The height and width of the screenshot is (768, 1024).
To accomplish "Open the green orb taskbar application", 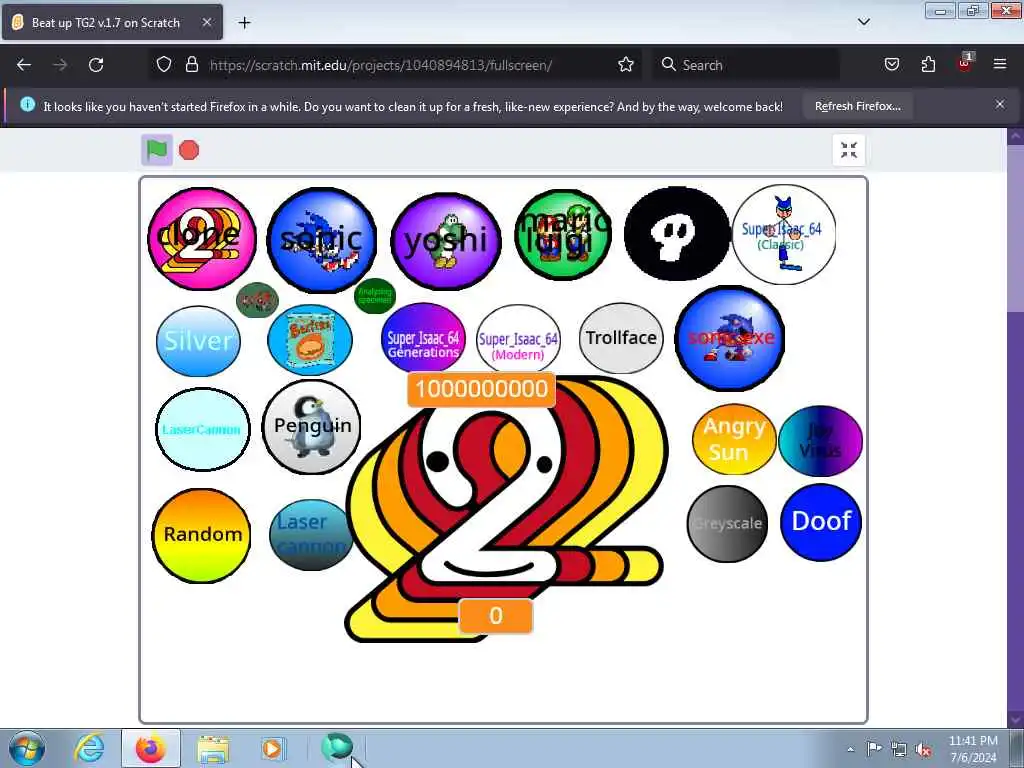I will 338,747.
